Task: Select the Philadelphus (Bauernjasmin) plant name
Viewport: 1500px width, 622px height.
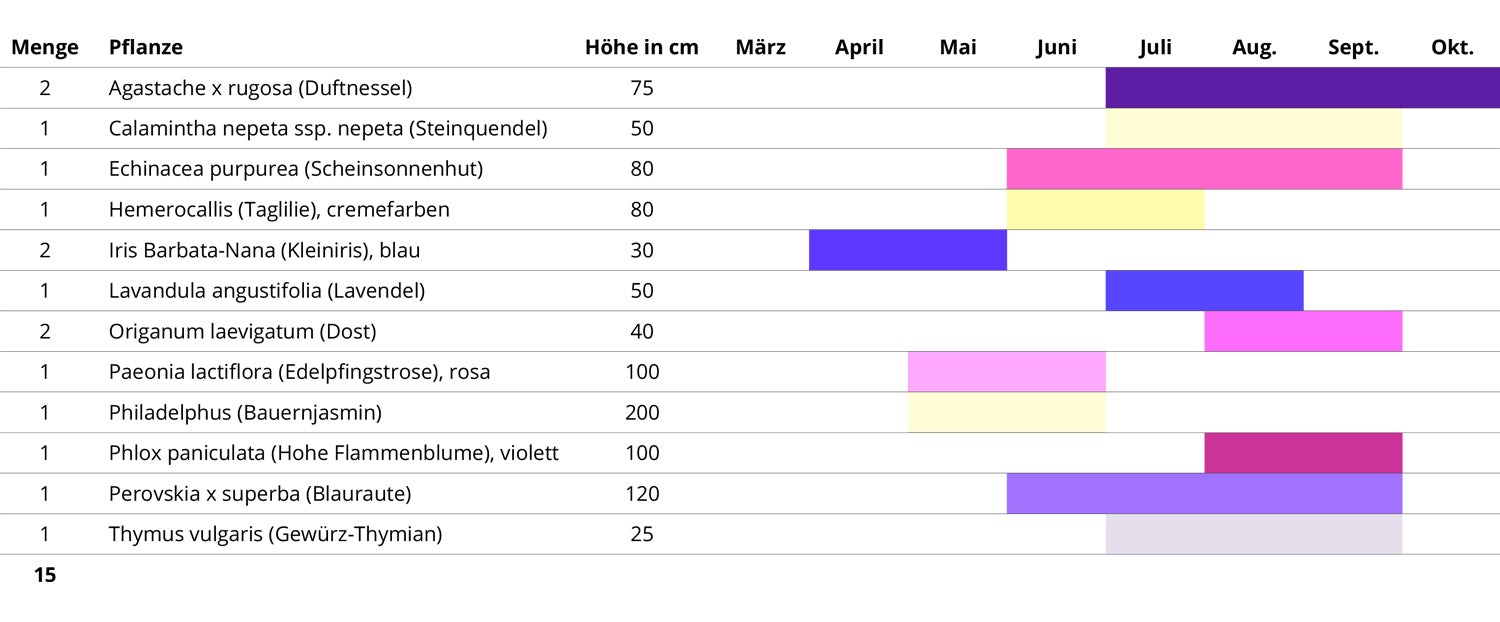Action: (x=245, y=413)
